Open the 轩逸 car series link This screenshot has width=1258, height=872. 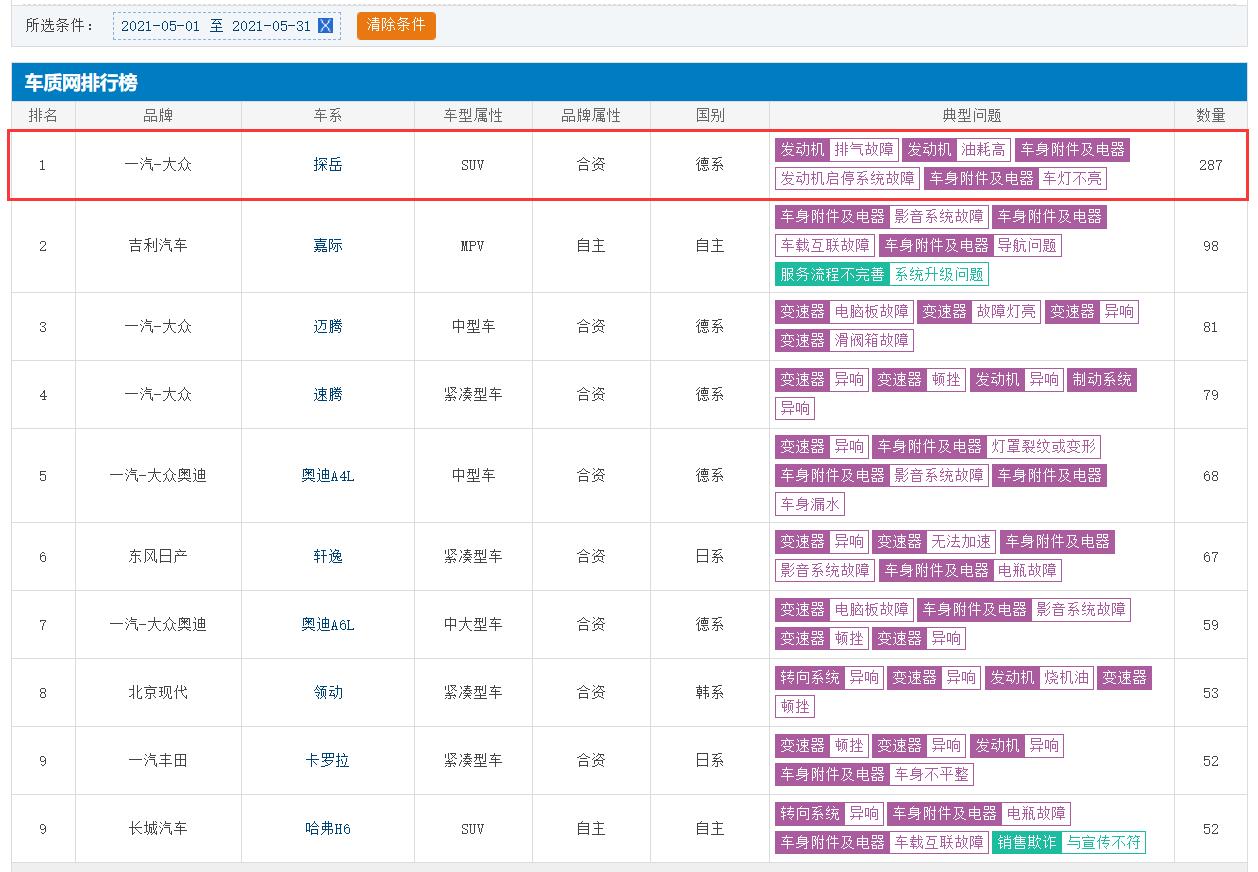tap(328, 557)
